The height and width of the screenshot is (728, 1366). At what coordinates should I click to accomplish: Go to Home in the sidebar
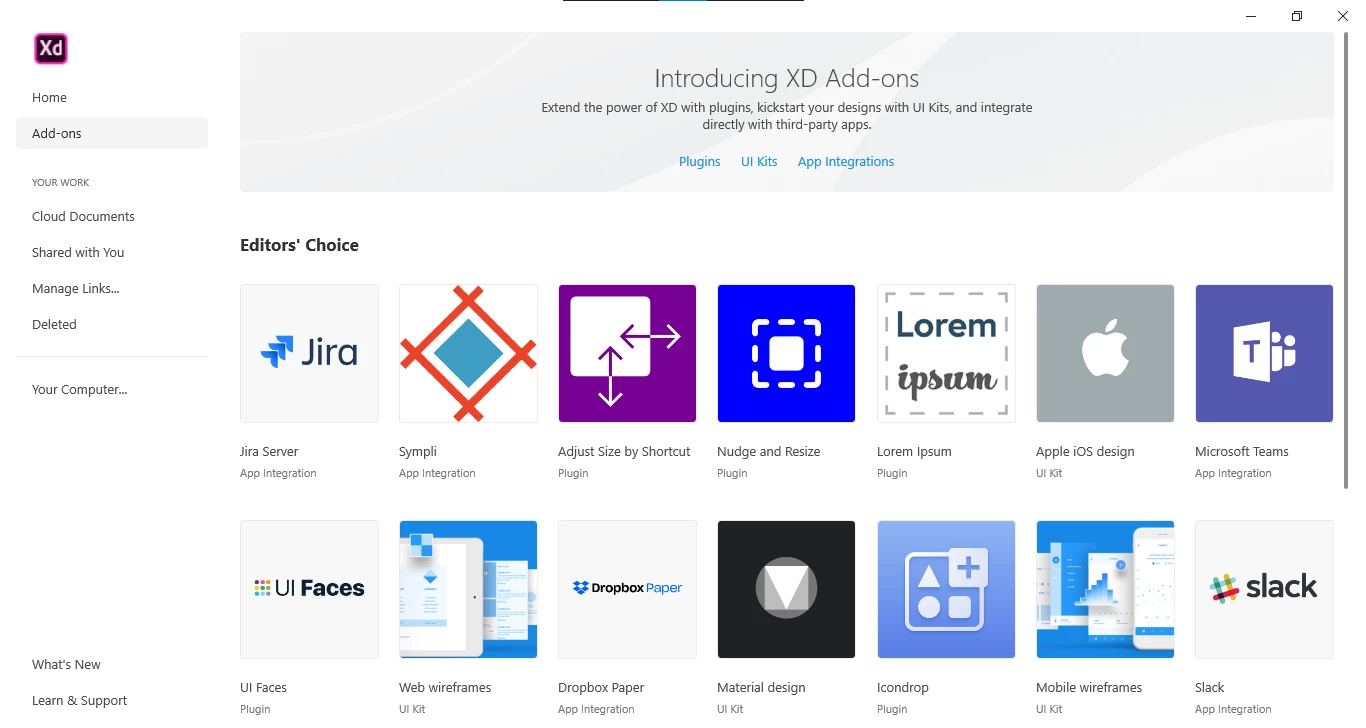tap(112, 97)
